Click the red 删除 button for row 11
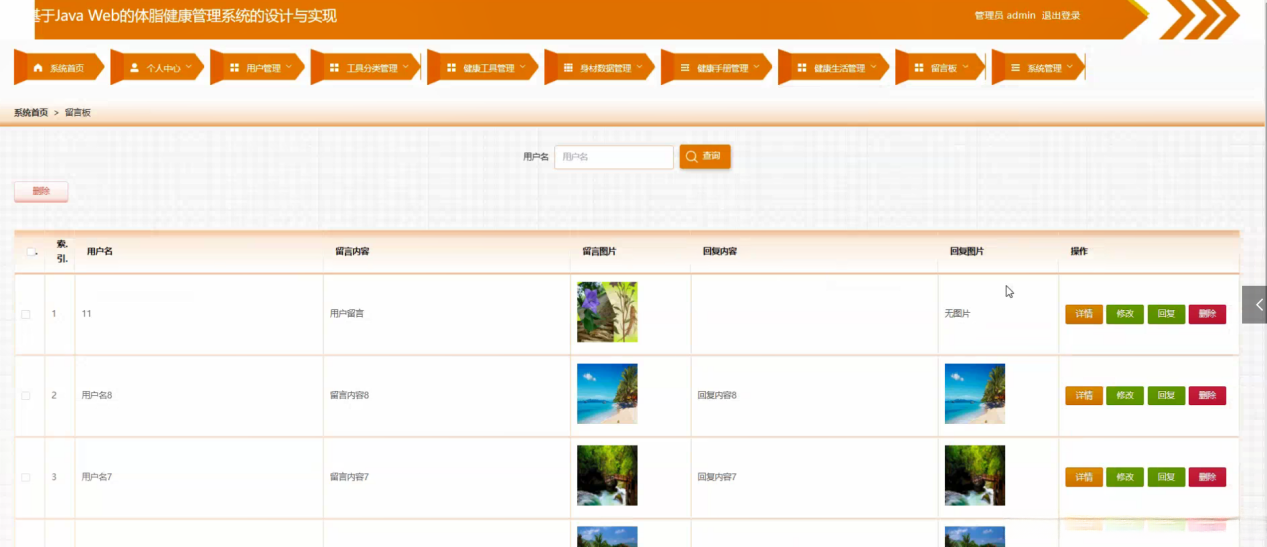Screen dimensions: 1267x547 [1207, 314]
